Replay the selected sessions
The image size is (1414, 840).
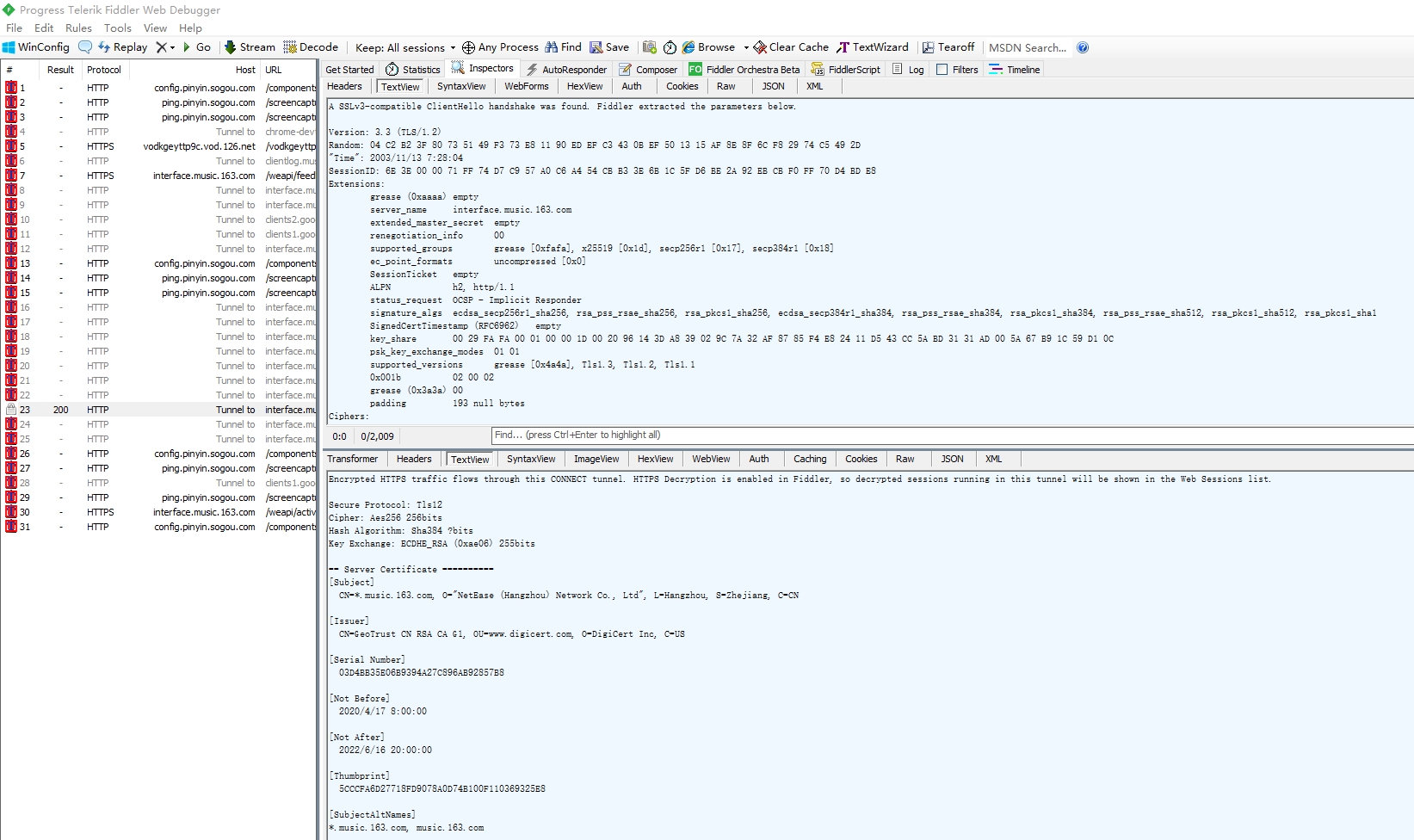click(122, 47)
